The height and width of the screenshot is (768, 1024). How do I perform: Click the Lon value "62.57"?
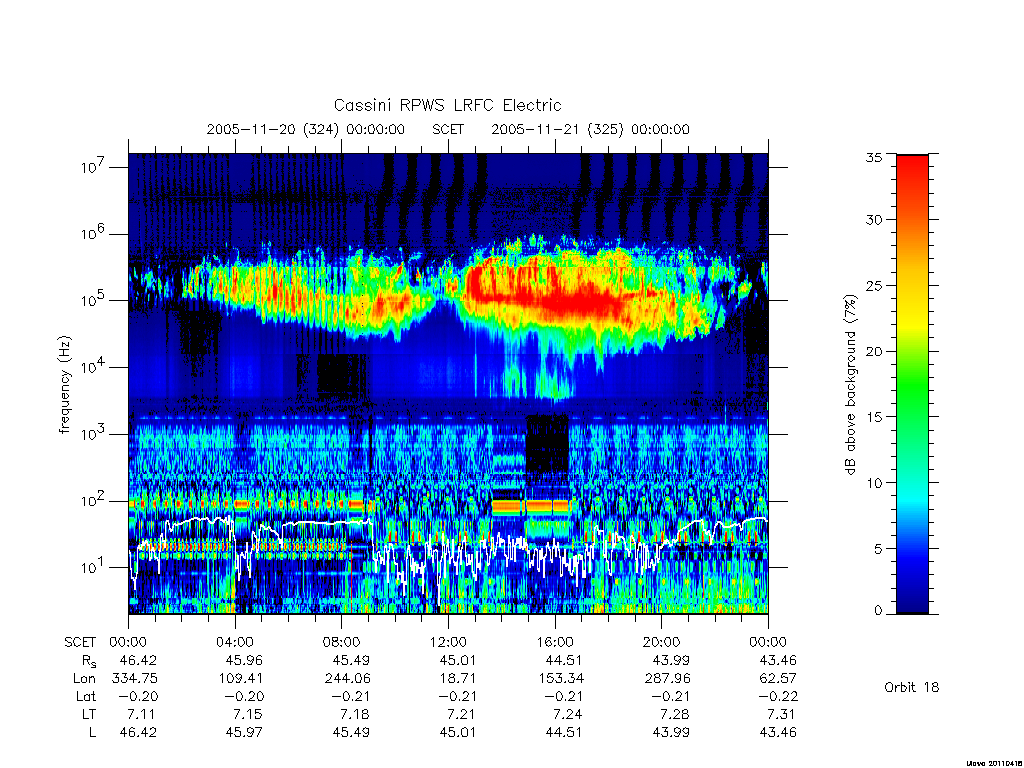[x=778, y=679]
